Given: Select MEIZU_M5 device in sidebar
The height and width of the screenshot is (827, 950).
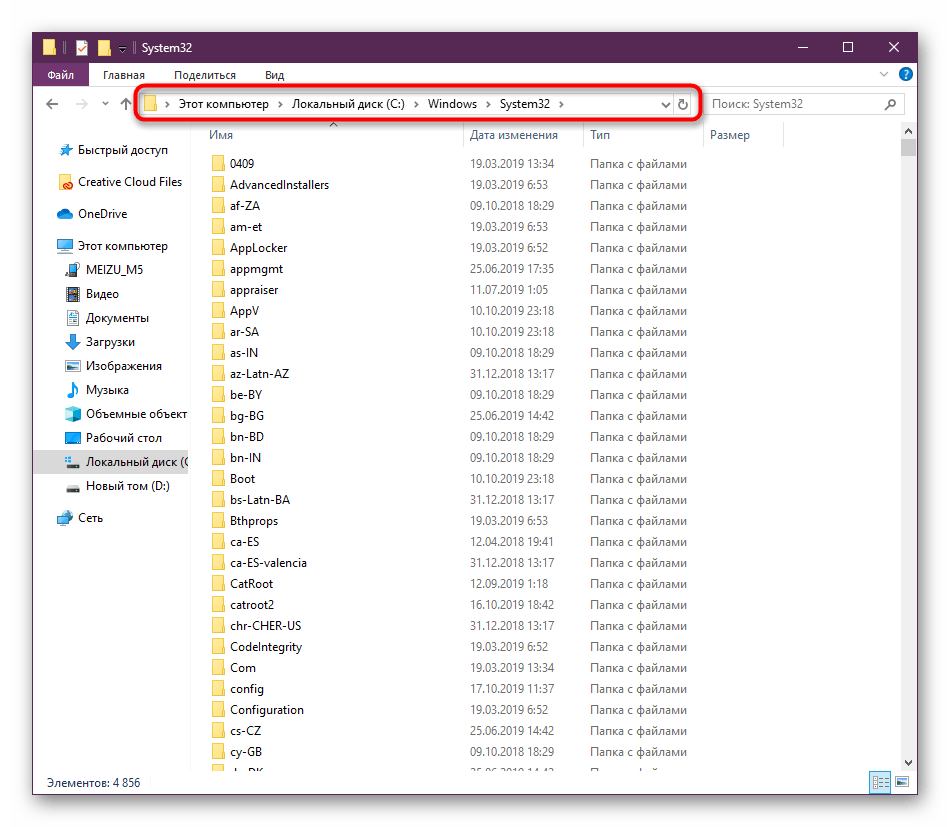Looking at the screenshot, I should (x=104, y=270).
